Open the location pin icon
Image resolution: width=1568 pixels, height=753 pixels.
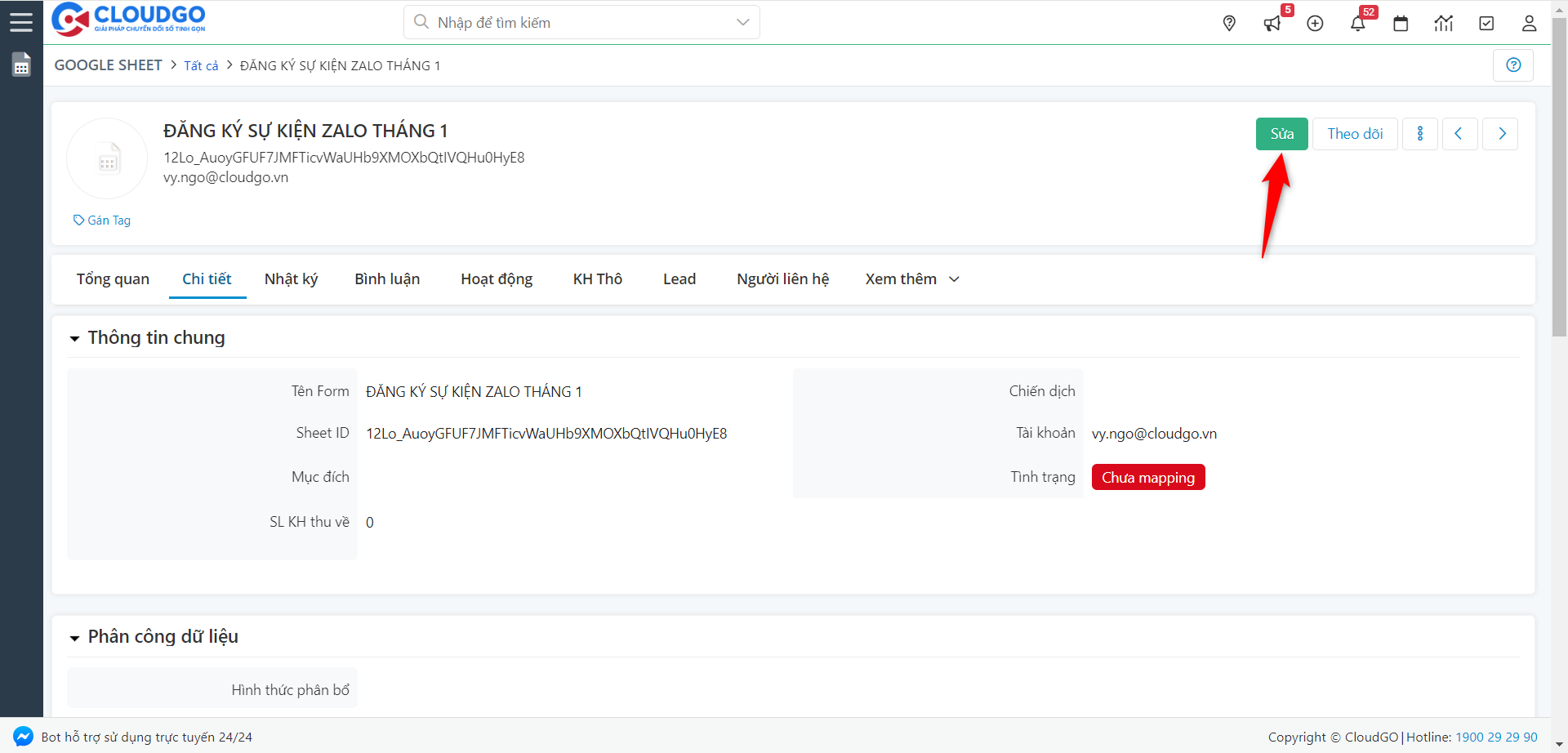coord(1229,23)
